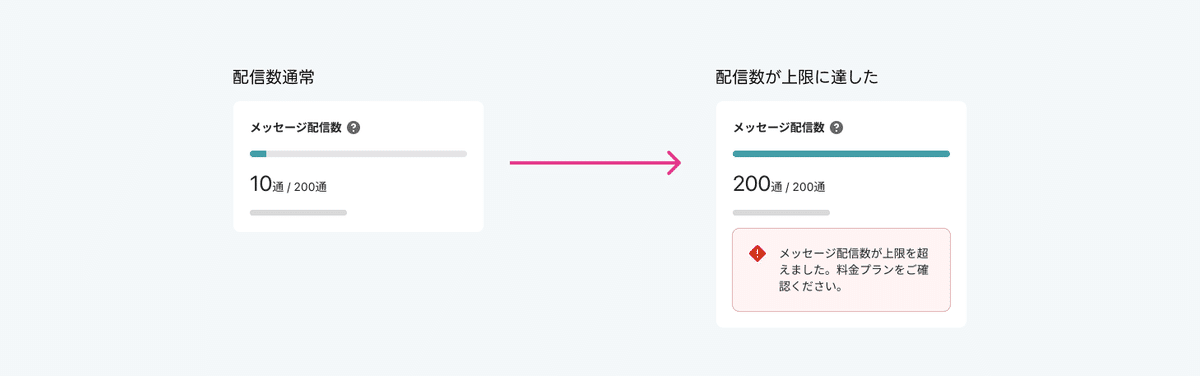The width and height of the screenshot is (1200, 376).
Task: Click the メッセージ配信数 title in right card
Action: pyautogui.click(x=779, y=128)
